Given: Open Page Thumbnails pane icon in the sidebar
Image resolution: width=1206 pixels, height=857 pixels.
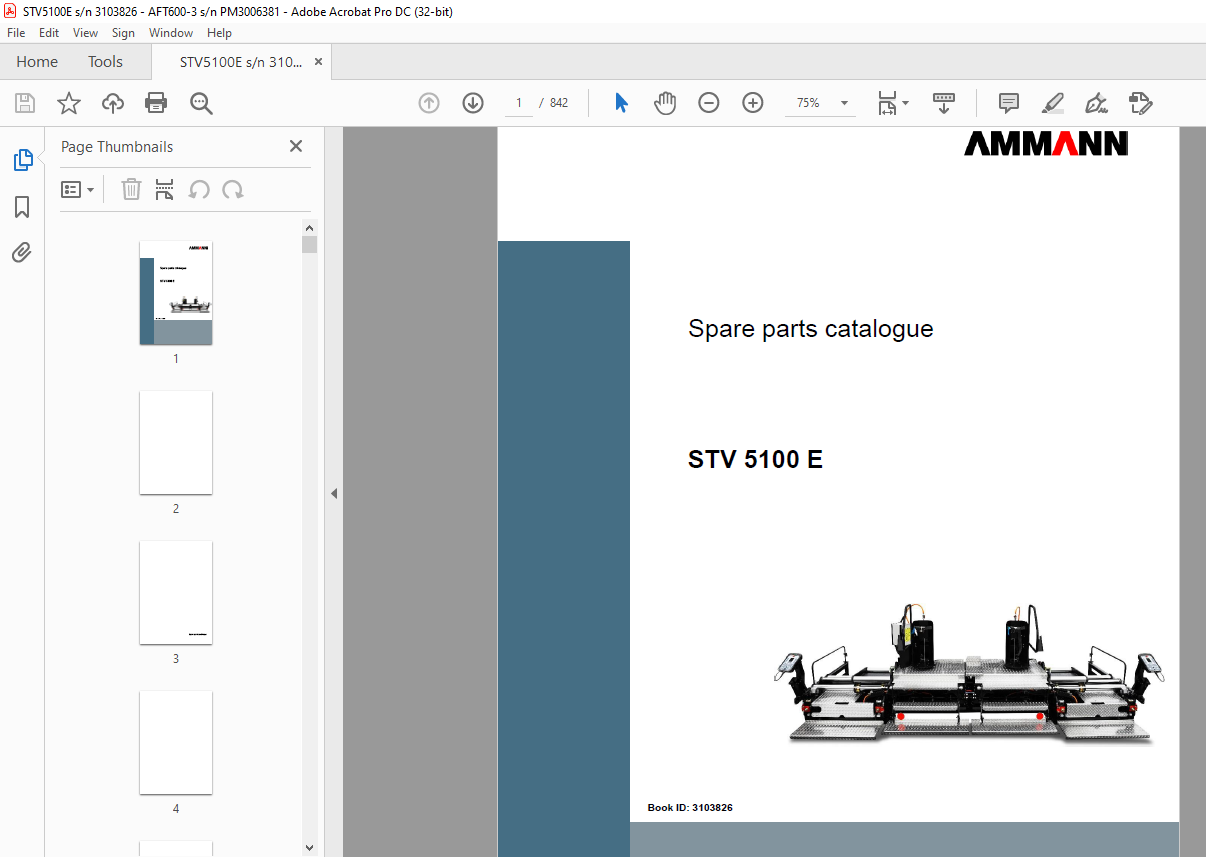Looking at the screenshot, I should [22, 159].
